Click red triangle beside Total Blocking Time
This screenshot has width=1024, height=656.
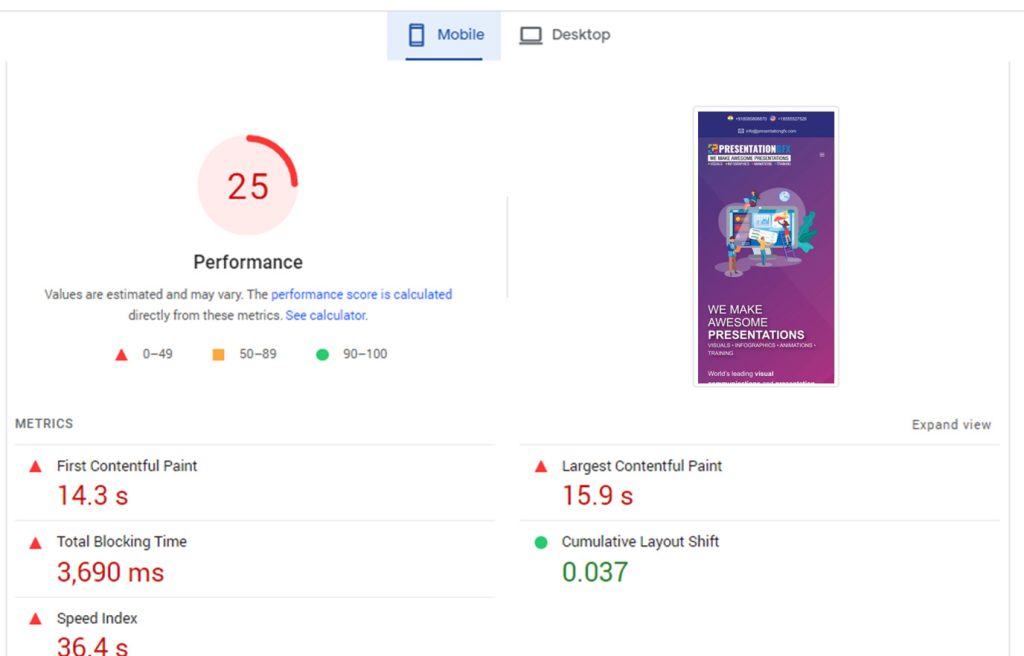click(35, 542)
